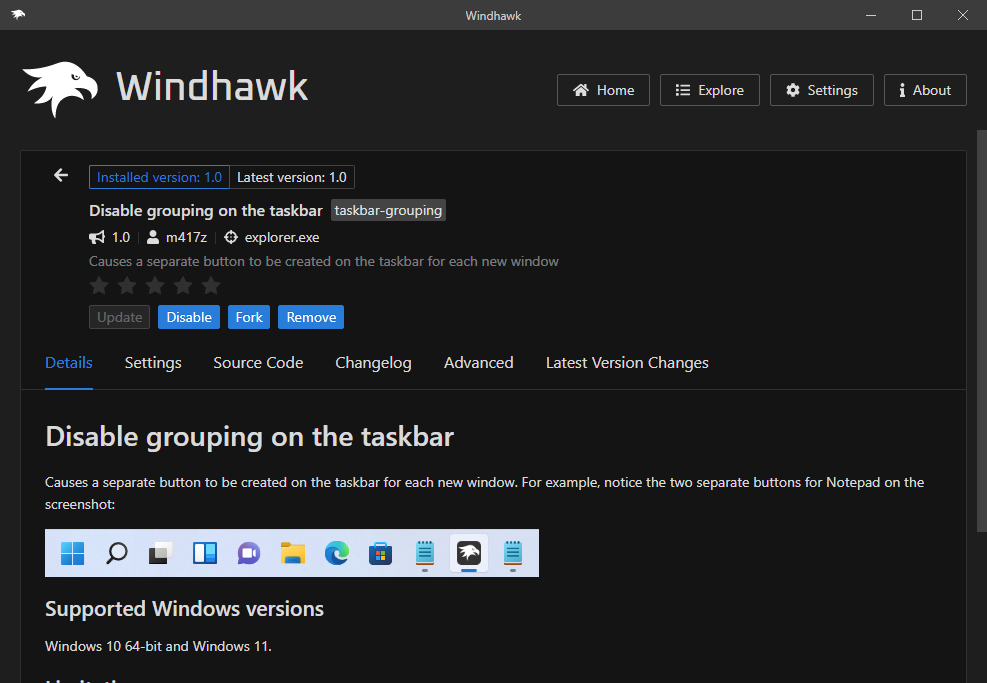The height and width of the screenshot is (683, 987).
Task: Click the Widgets icon in the taskbar image
Action: 205,553
